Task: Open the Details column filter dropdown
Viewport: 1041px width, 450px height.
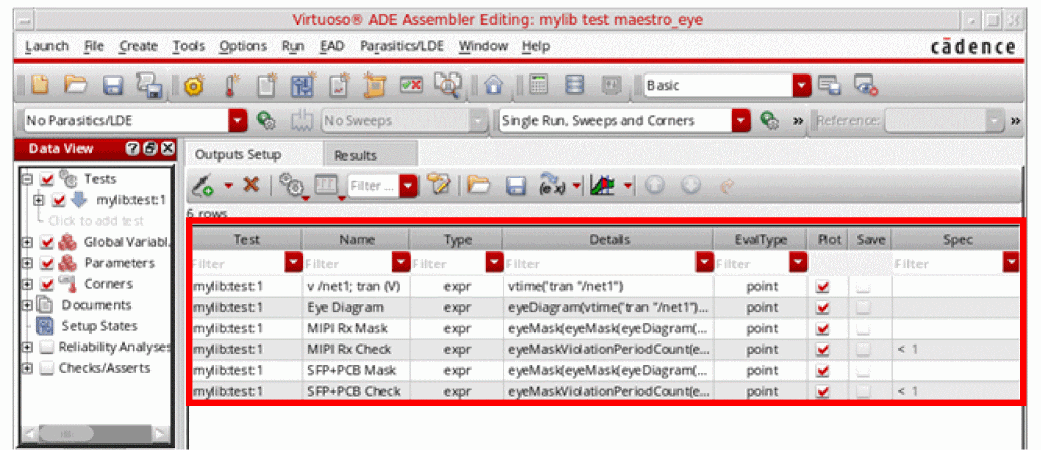Action: pos(706,263)
